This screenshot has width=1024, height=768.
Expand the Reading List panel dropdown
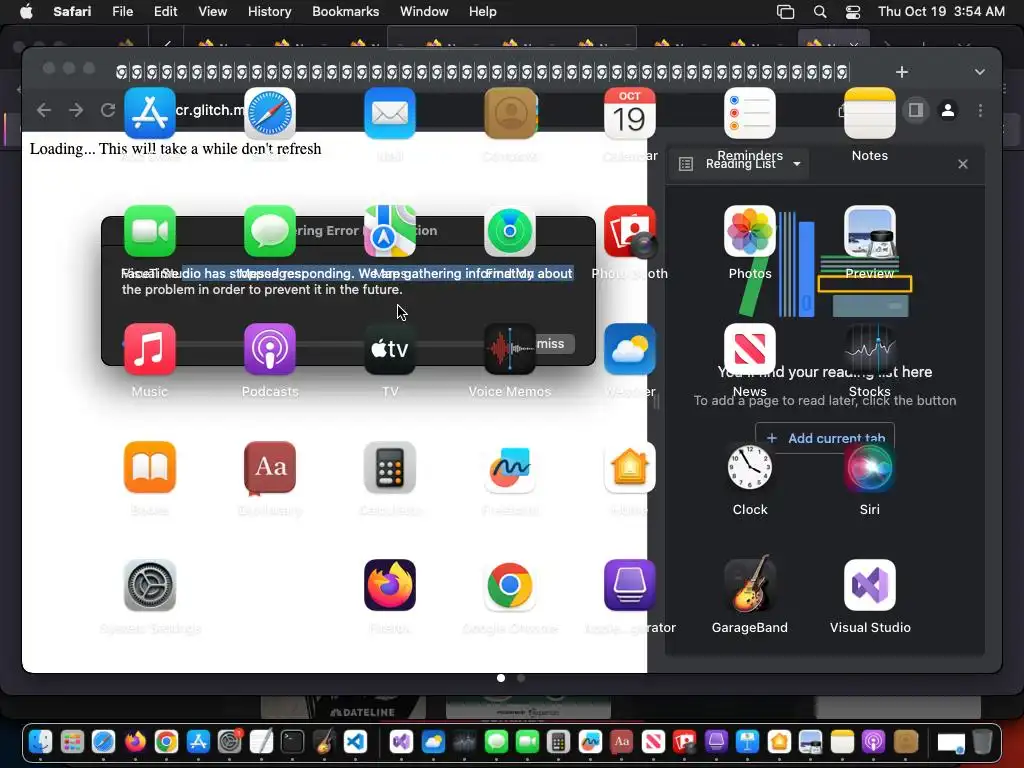click(797, 164)
